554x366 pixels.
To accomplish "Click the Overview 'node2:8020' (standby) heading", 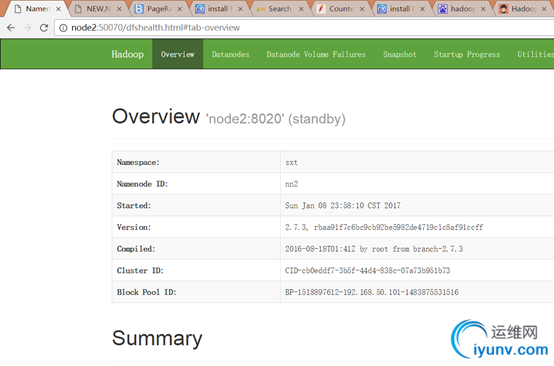I will 229,117.
